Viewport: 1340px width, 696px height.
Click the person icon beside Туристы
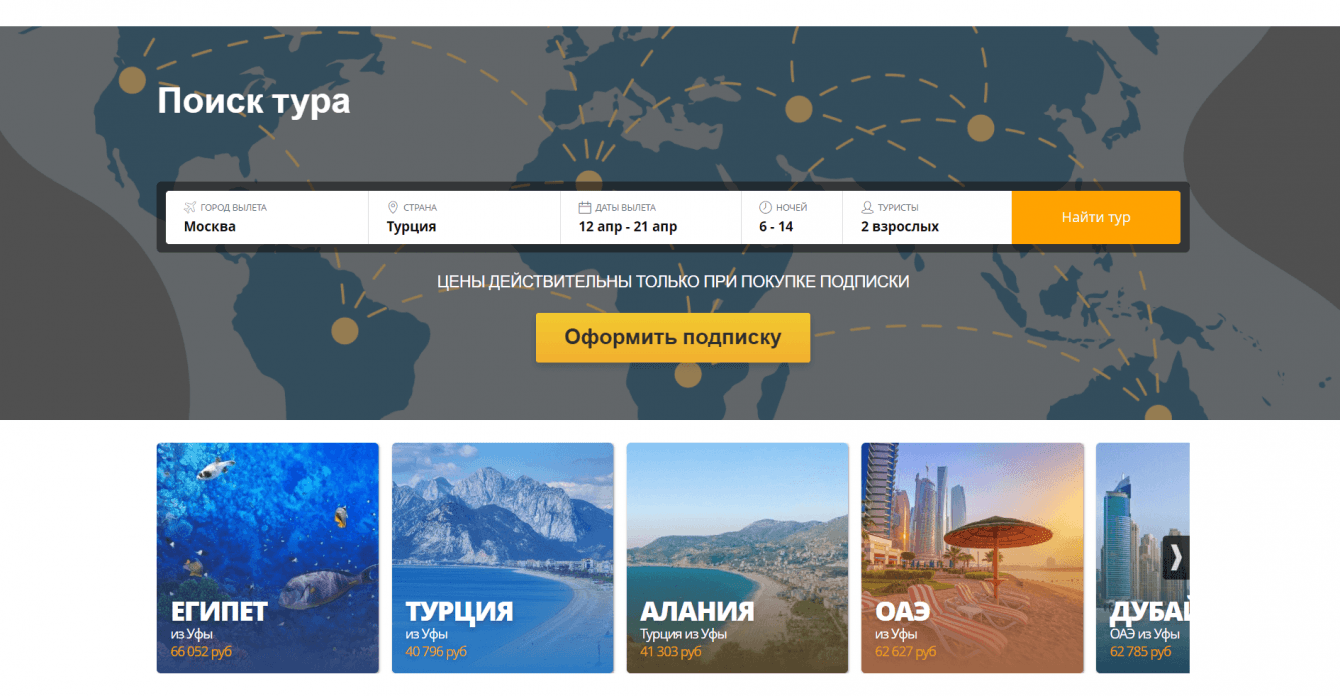(x=867, y=207)
